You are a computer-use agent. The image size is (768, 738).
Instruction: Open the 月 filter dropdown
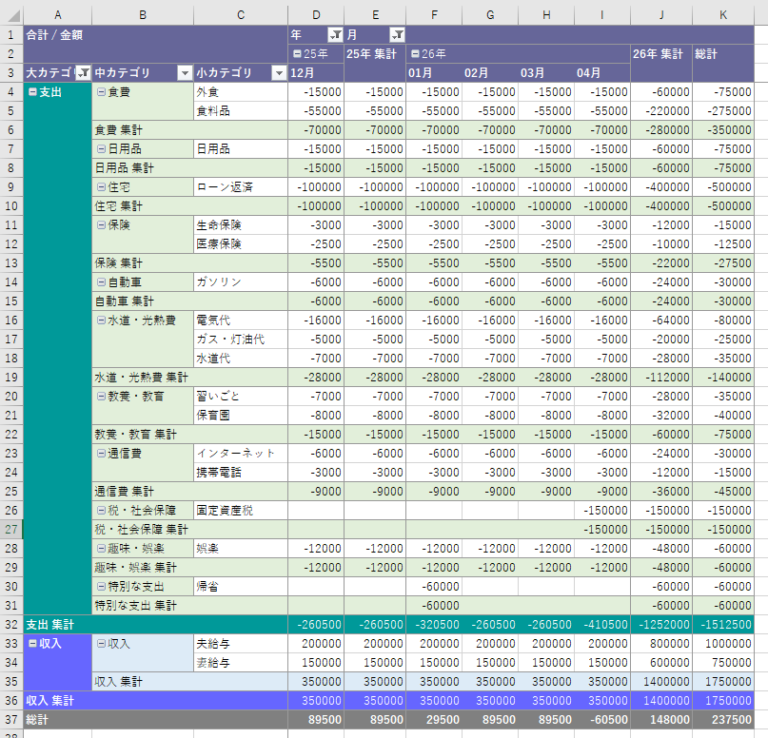click(x=397, y=35)
